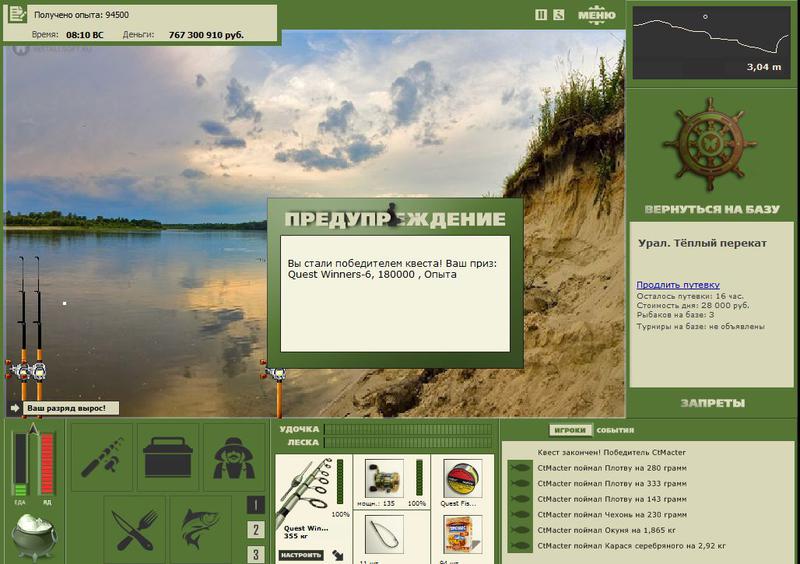Viewport: 800px width, 564px height.
Task: Click the ЛЕСКА tension bar
Action: 408,443
